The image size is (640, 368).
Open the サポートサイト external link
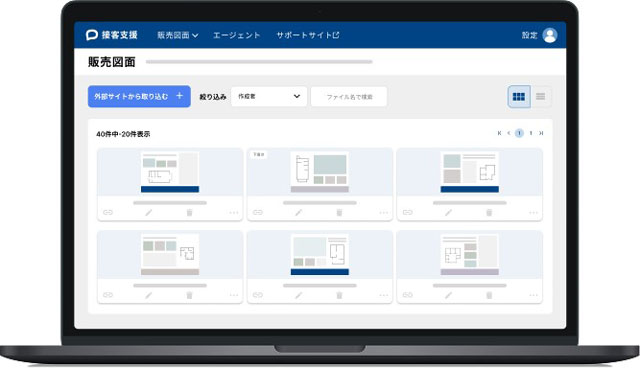[x=308, y=35]
